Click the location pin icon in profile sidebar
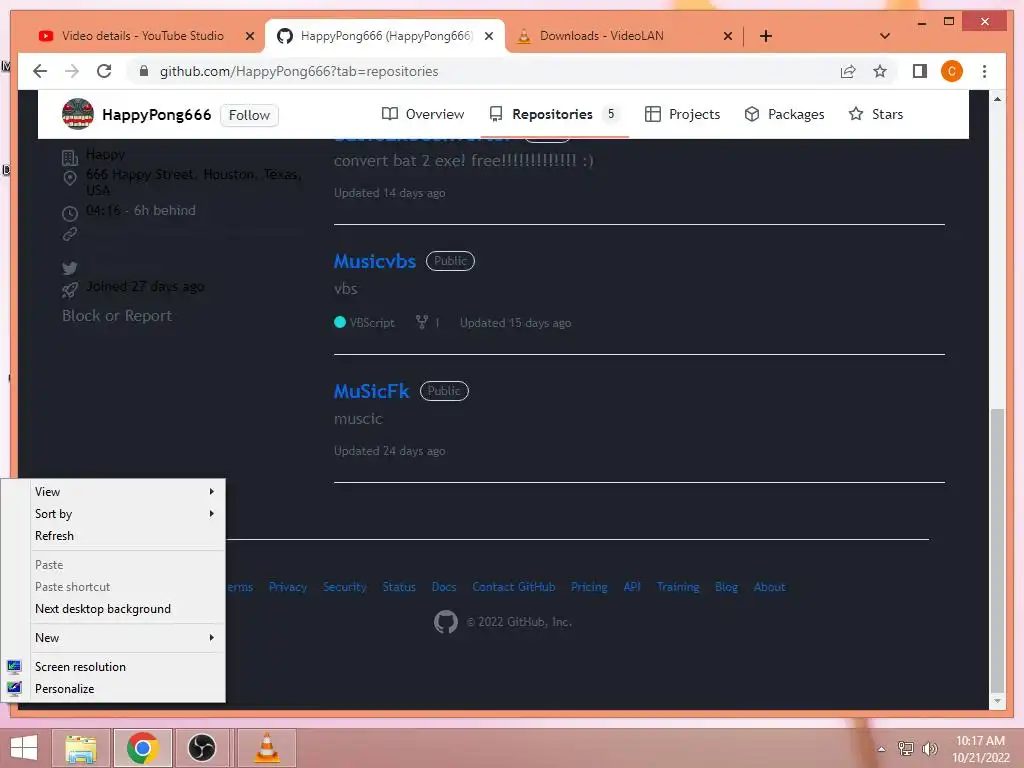The image size is (1024, 768). click(x=70, y=178)
